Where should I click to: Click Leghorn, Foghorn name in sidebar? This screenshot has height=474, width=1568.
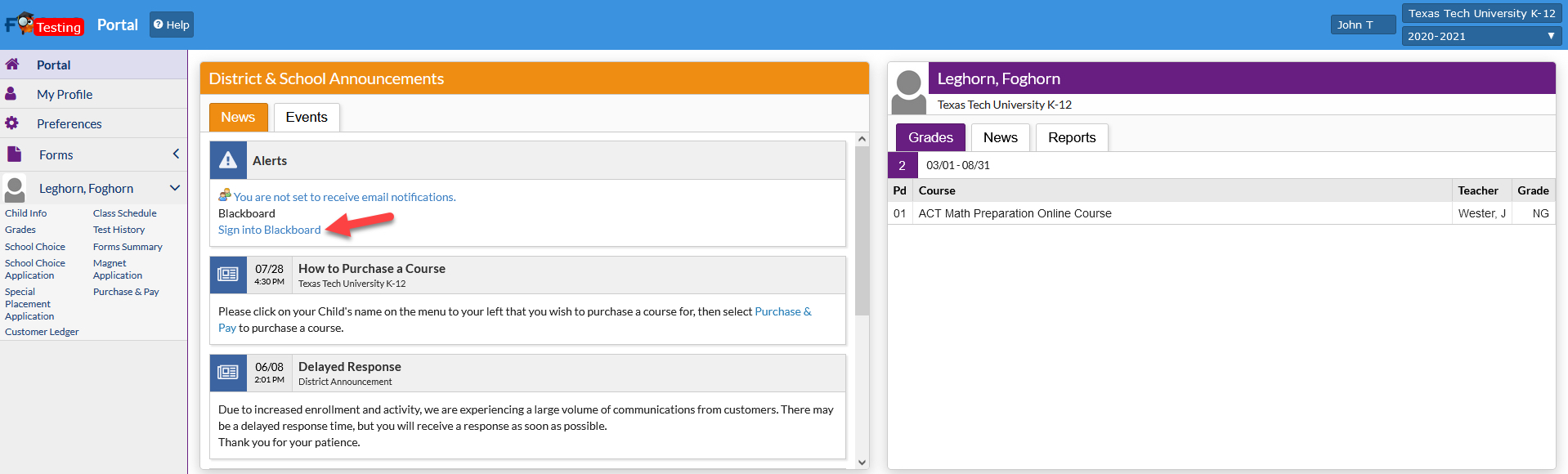coord(86,189)
